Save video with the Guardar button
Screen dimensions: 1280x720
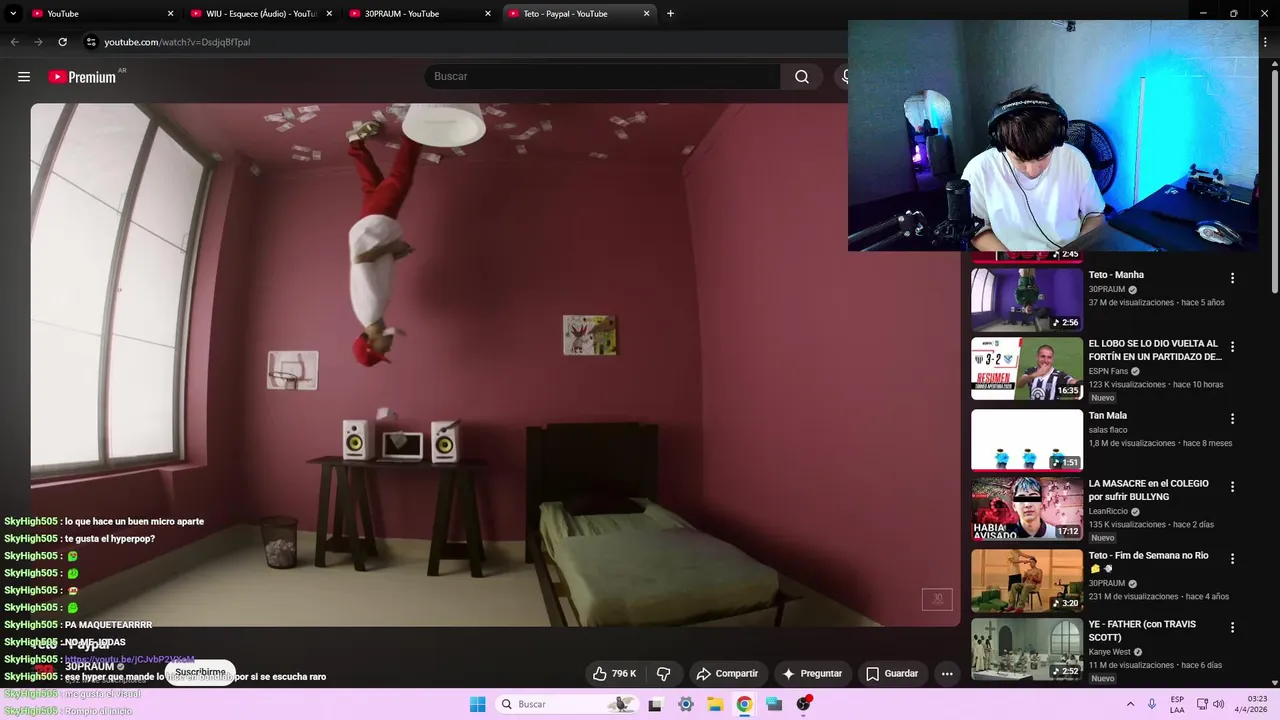click(892, 674)
